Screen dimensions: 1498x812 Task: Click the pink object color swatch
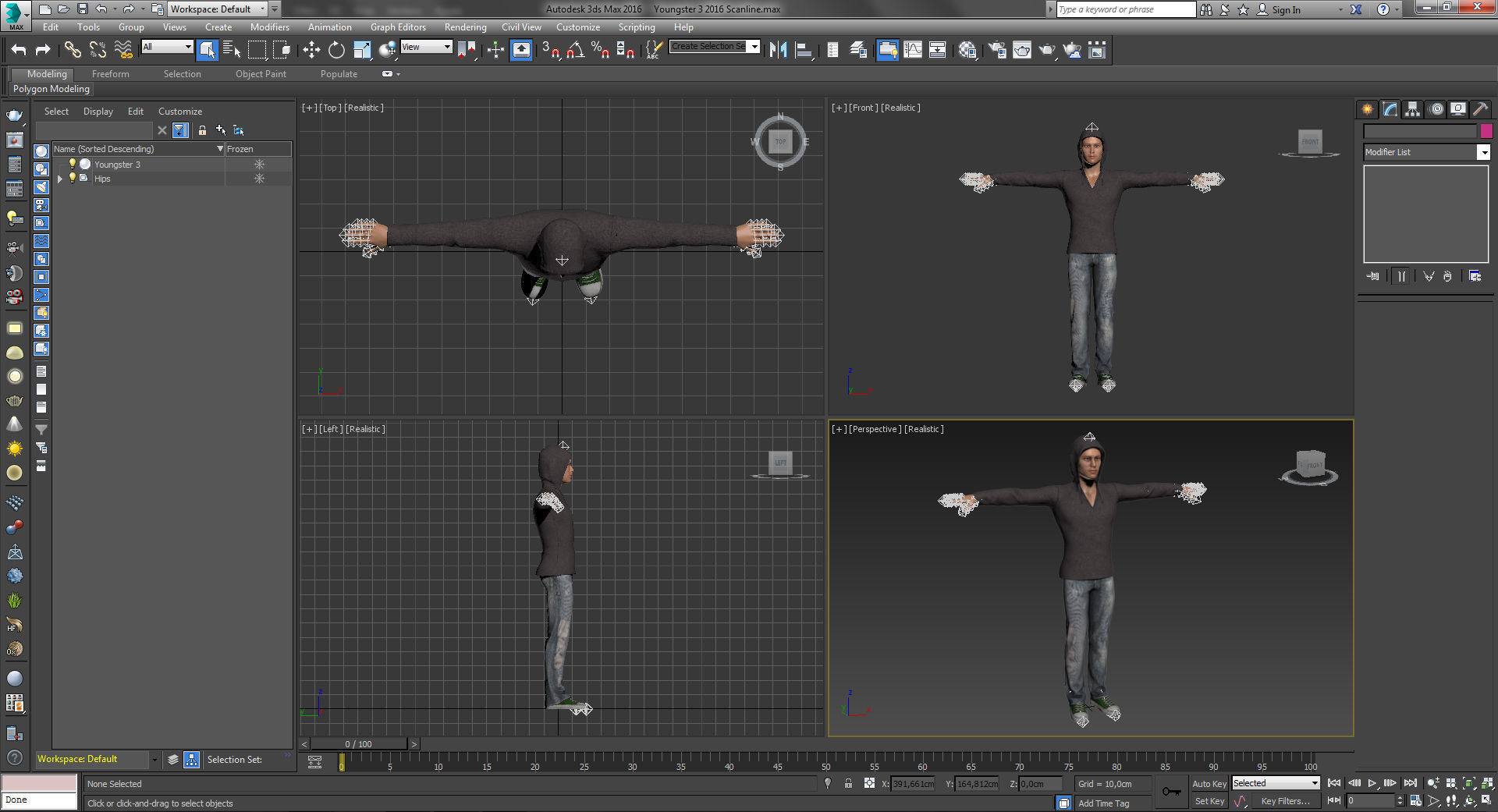coord(1486,130)
